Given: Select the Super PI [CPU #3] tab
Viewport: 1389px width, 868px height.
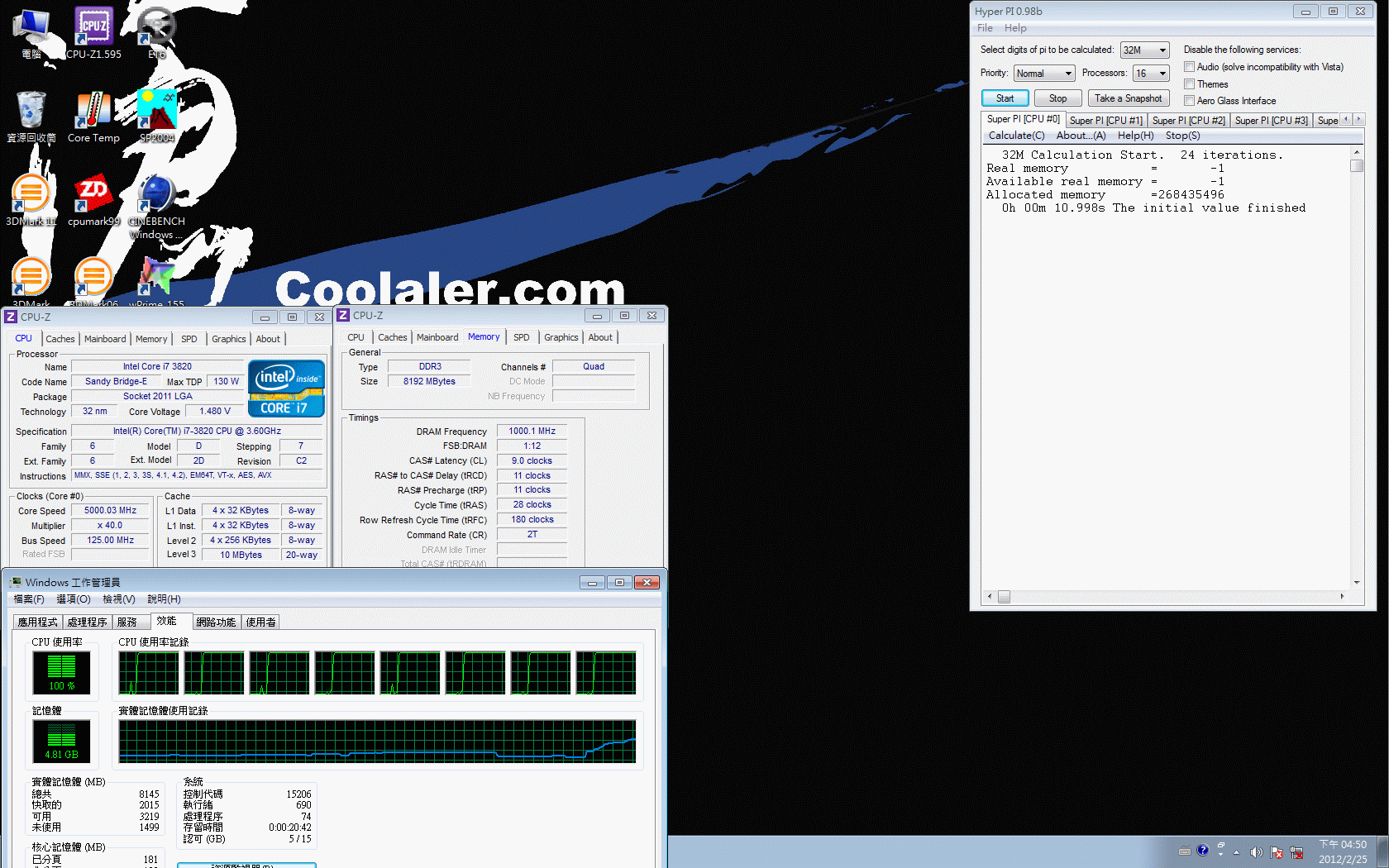Looking at the screenshot, I should [x=1272, y=121].
